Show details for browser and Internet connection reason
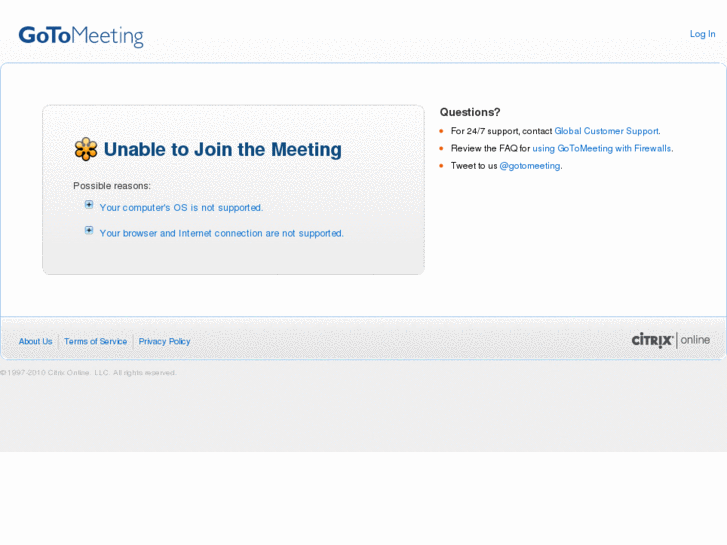The width and height of the screenshot is (727, 545). pyautogui.click(x=221, y=233)
